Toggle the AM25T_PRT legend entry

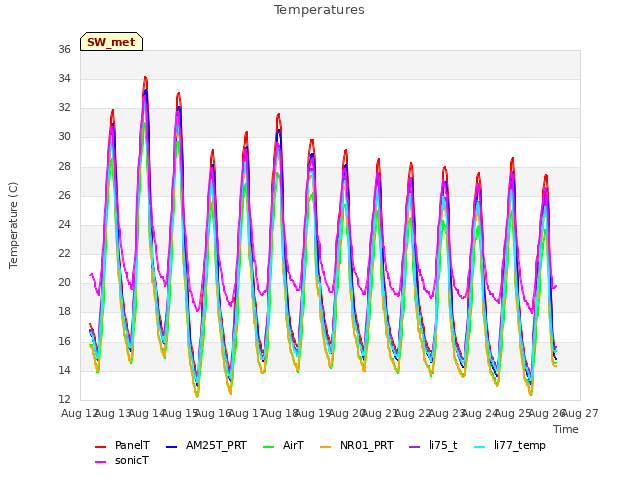[x=207, y=445]
